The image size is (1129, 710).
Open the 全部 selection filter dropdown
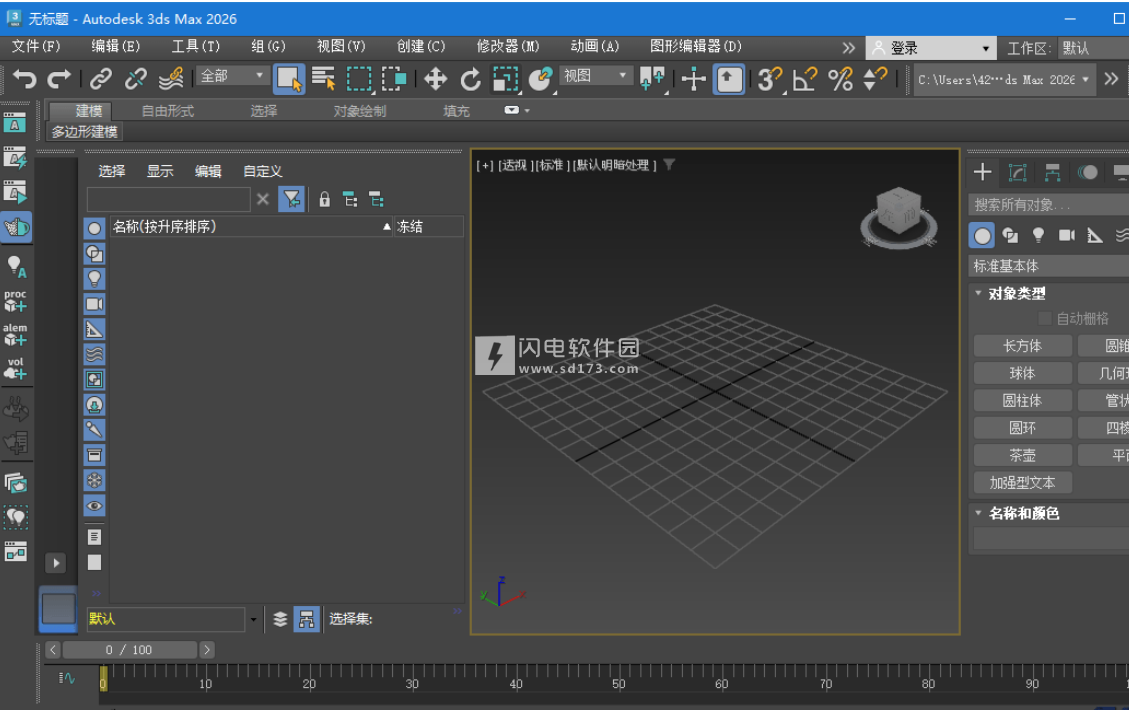point(233,76)
